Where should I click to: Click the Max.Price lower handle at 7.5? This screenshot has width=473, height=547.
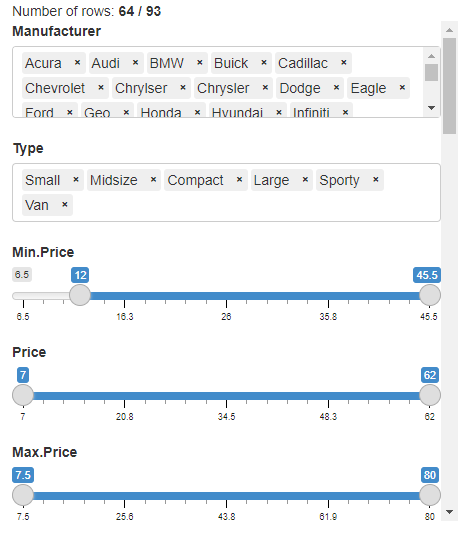(23, 495)
